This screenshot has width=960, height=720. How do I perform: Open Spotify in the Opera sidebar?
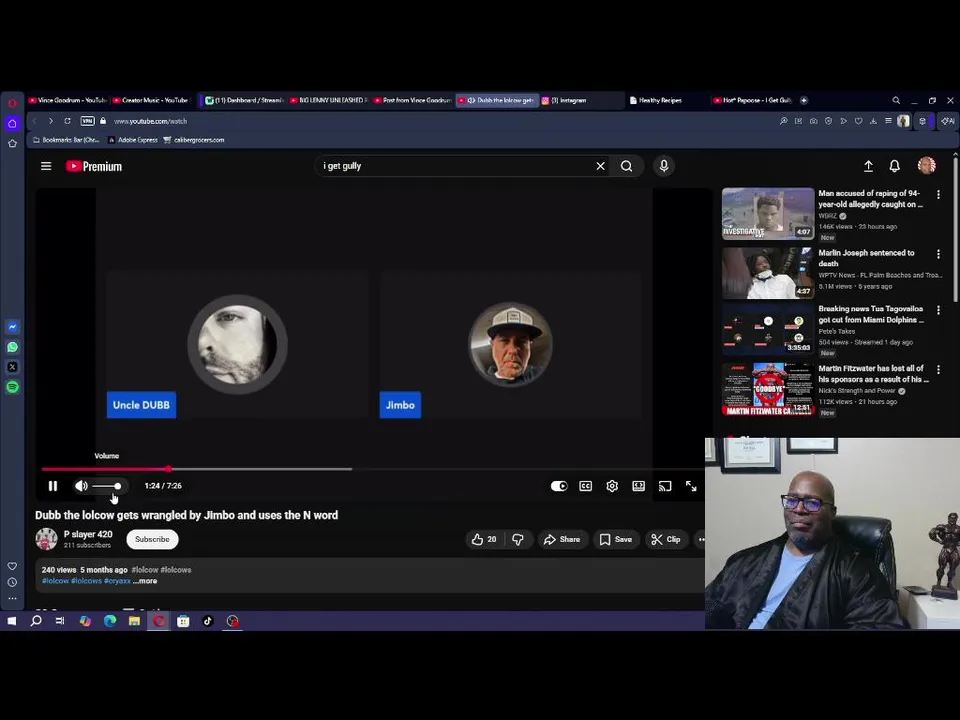[x=12, y=387]
